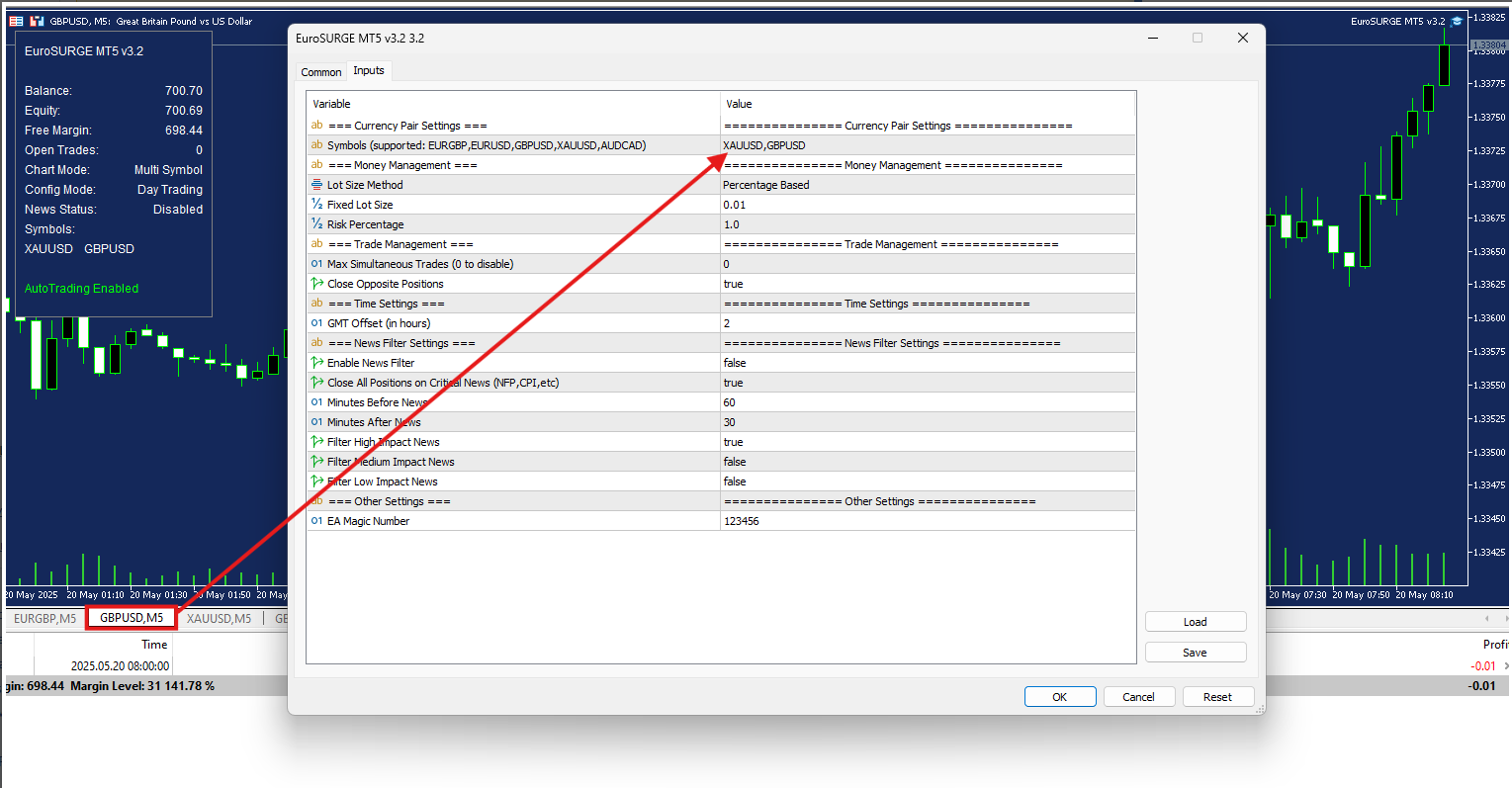This screenshot has width=1512, height=788.
Task: Click the Save button
Action: (1196, 653)
